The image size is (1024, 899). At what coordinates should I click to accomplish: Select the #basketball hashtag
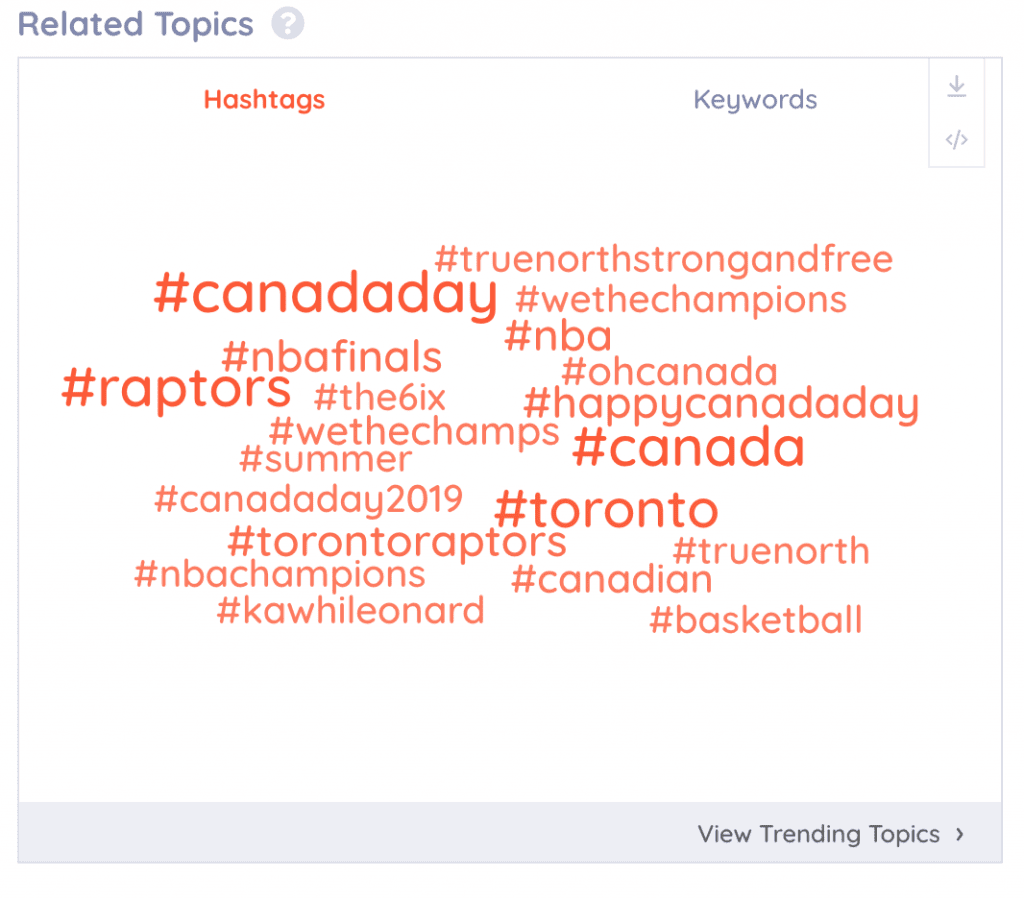(756, 620)
